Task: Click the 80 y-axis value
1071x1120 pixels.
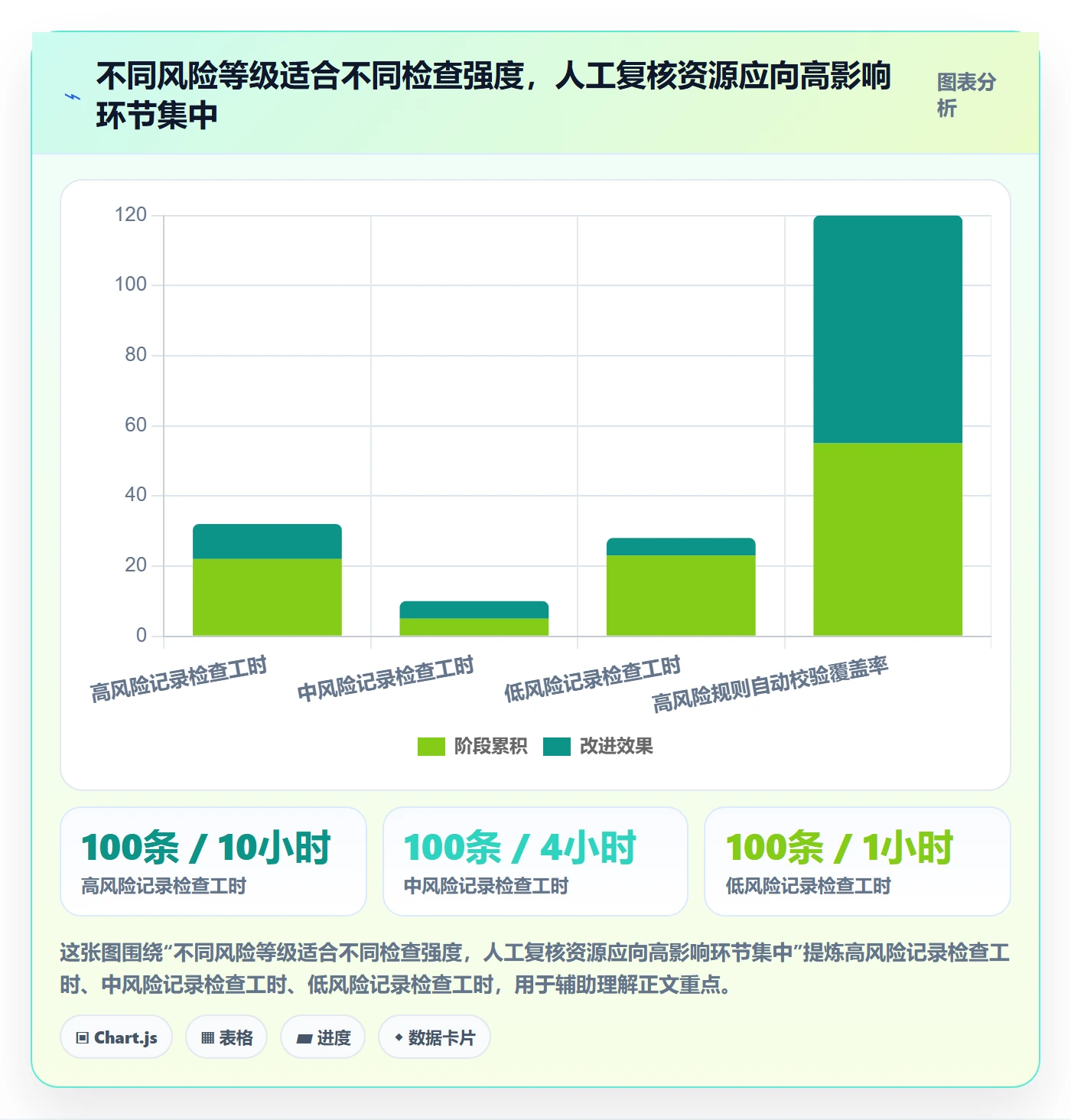Action: [136, 355]
